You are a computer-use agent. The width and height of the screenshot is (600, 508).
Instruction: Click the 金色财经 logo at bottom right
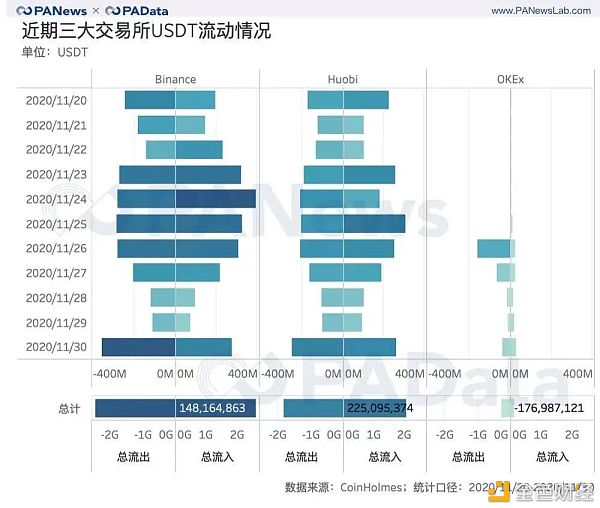pyautogui.click(x=541, y=493)
